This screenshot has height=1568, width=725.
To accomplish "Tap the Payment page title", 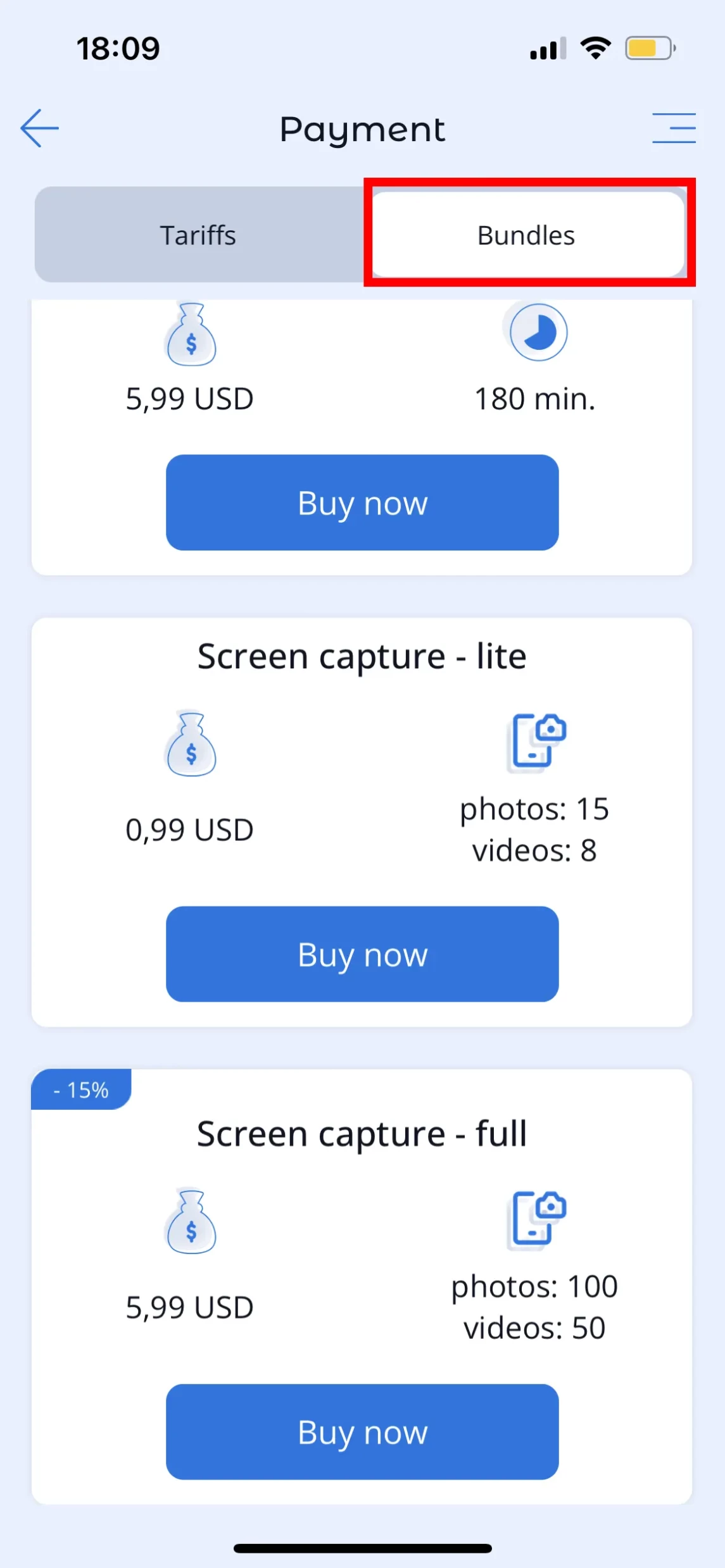I will 362,129.
